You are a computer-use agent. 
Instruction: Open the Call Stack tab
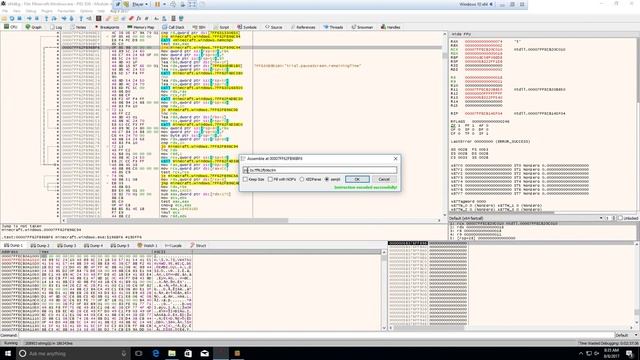click(x=173, y=27)
